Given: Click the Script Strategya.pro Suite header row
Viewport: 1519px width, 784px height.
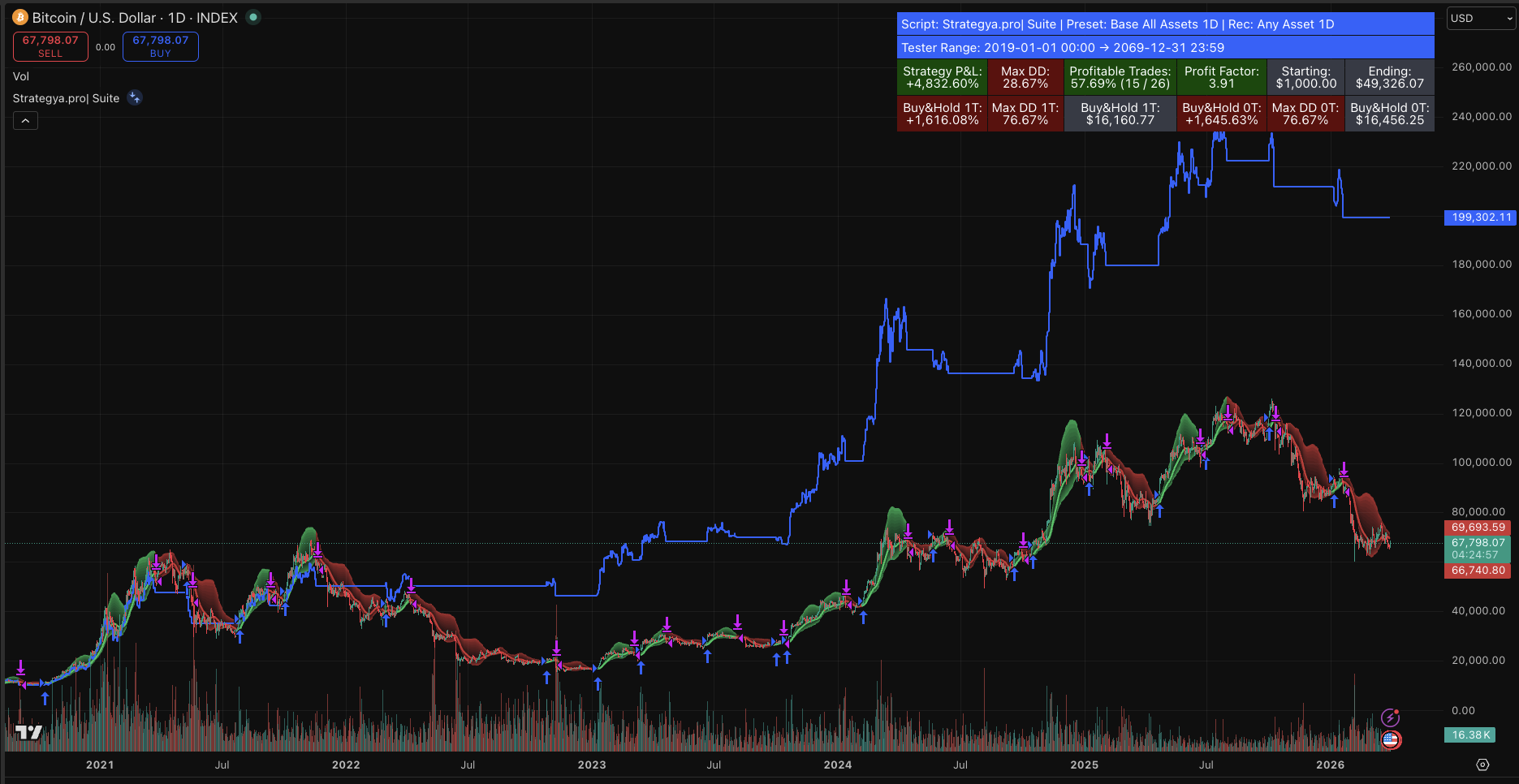Looking at the screenshot, I should click(x=1166, y=24).
